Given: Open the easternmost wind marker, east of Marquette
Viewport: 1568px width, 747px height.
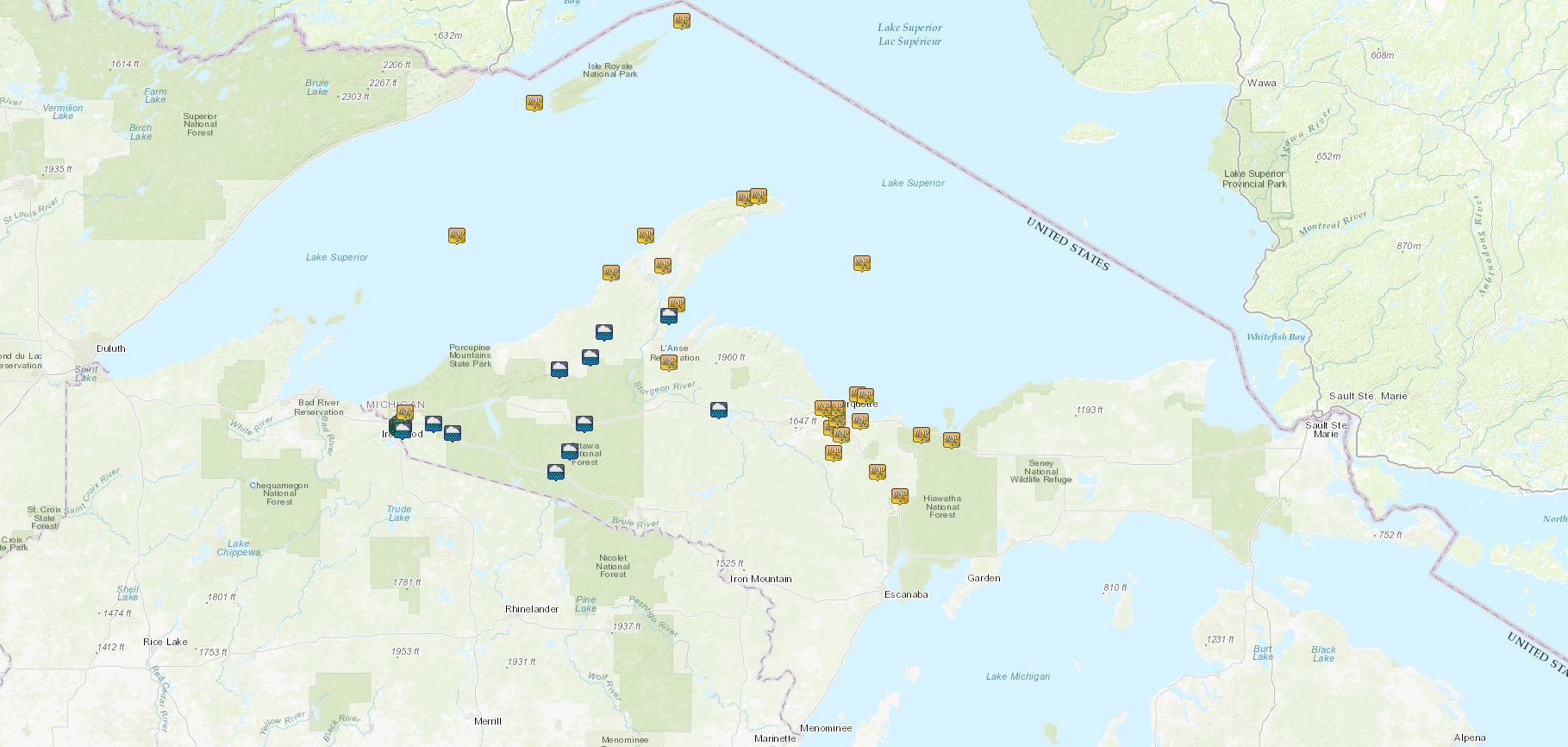Looking at the screenshot, I should 952,440.
